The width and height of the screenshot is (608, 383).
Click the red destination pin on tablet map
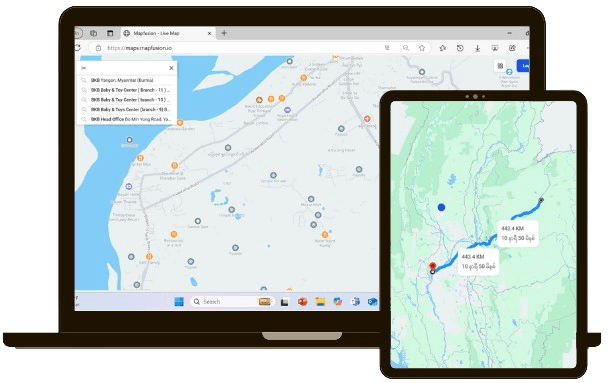tap(432, 266)
